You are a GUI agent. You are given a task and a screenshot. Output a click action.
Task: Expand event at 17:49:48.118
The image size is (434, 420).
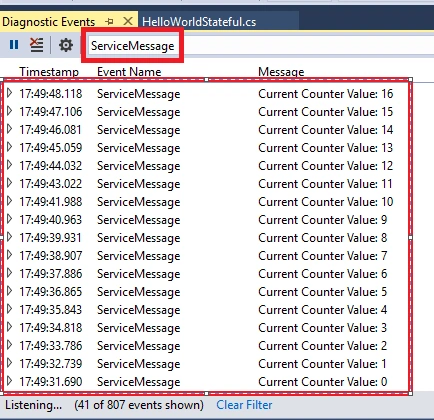[x=10, y=93]
